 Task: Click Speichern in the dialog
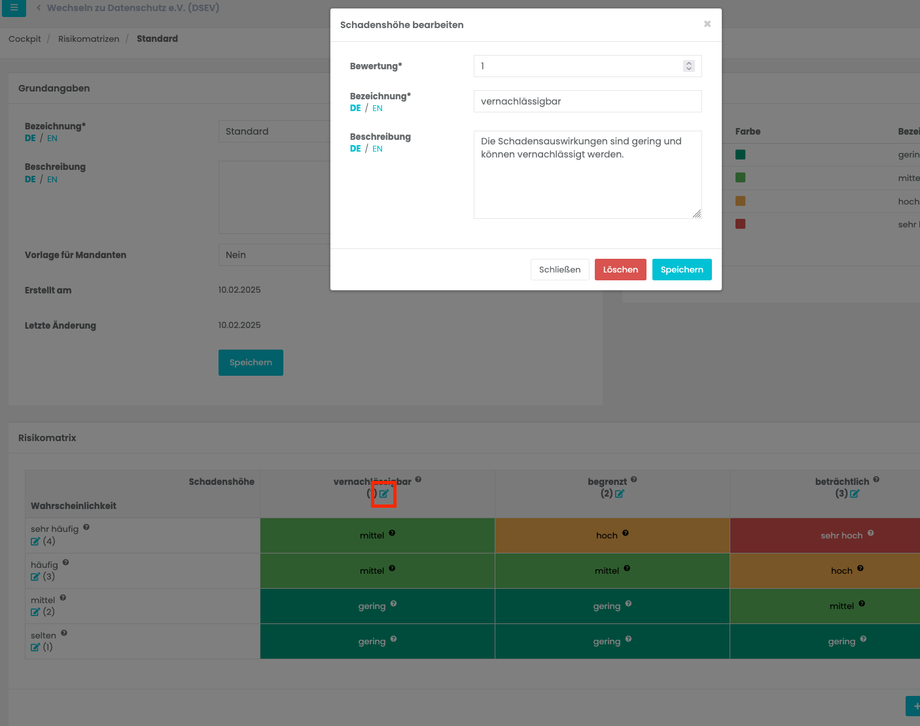tap(682, 269)
